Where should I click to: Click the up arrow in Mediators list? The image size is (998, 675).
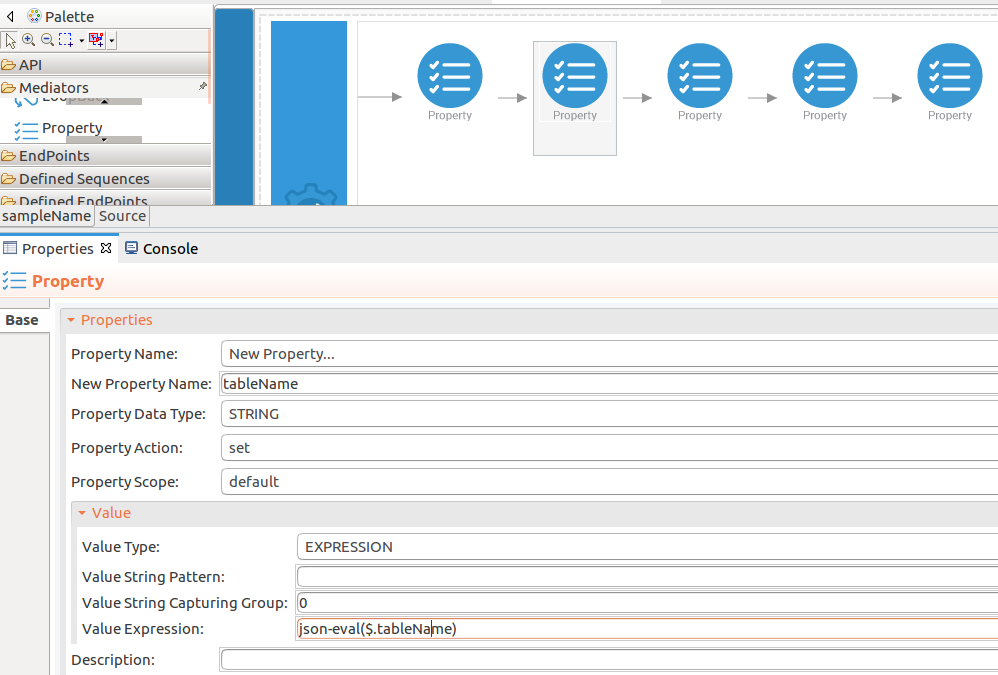(x=104, y=101)
